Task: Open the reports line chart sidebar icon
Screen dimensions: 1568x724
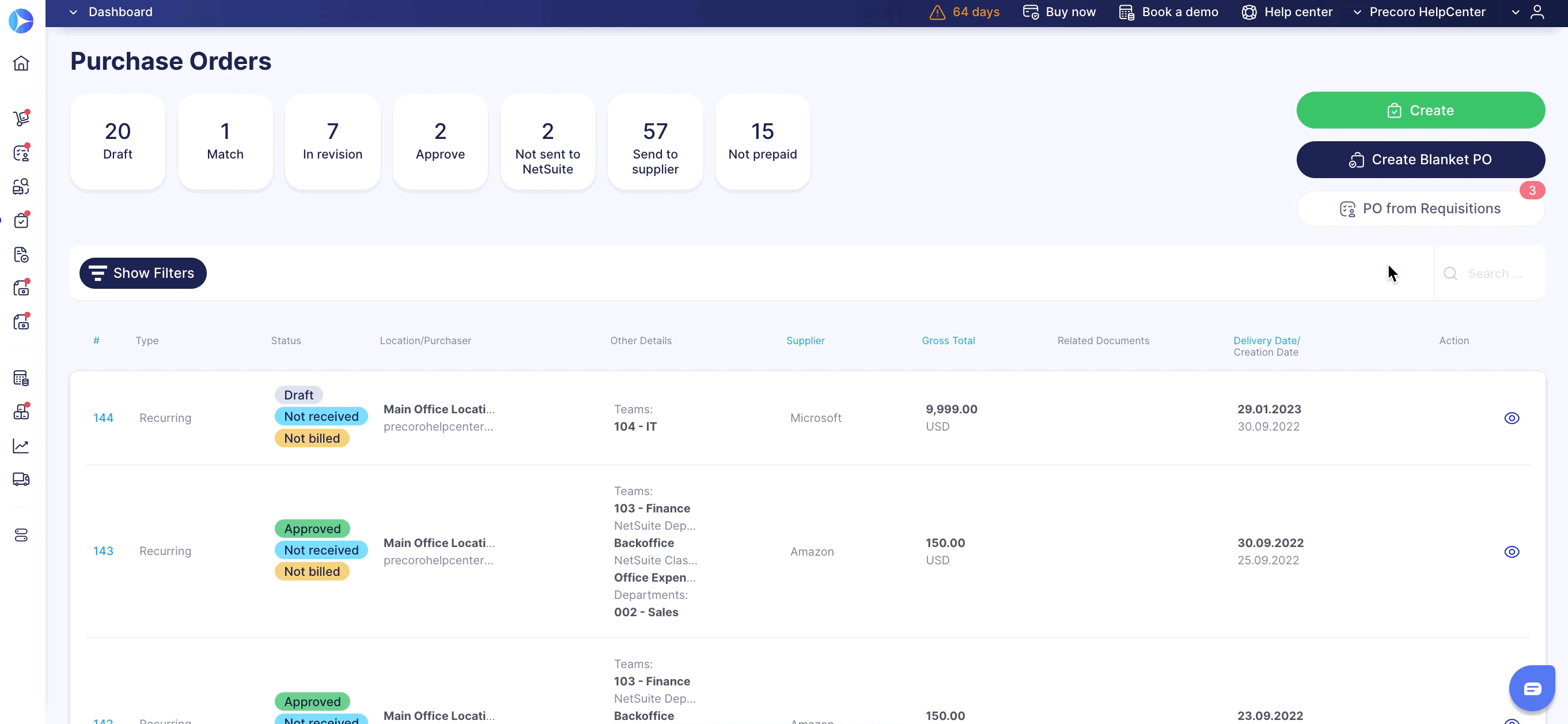Action: pyautogui.click(x=21, y=446)
